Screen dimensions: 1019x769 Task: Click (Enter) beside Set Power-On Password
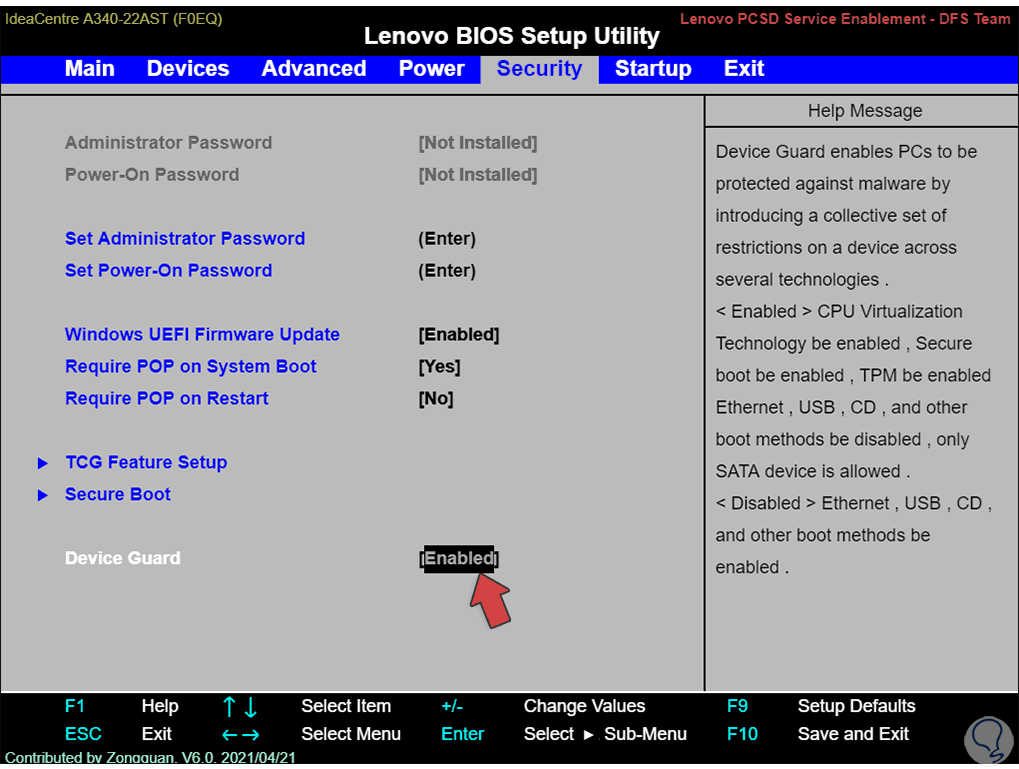pos(447,270)
